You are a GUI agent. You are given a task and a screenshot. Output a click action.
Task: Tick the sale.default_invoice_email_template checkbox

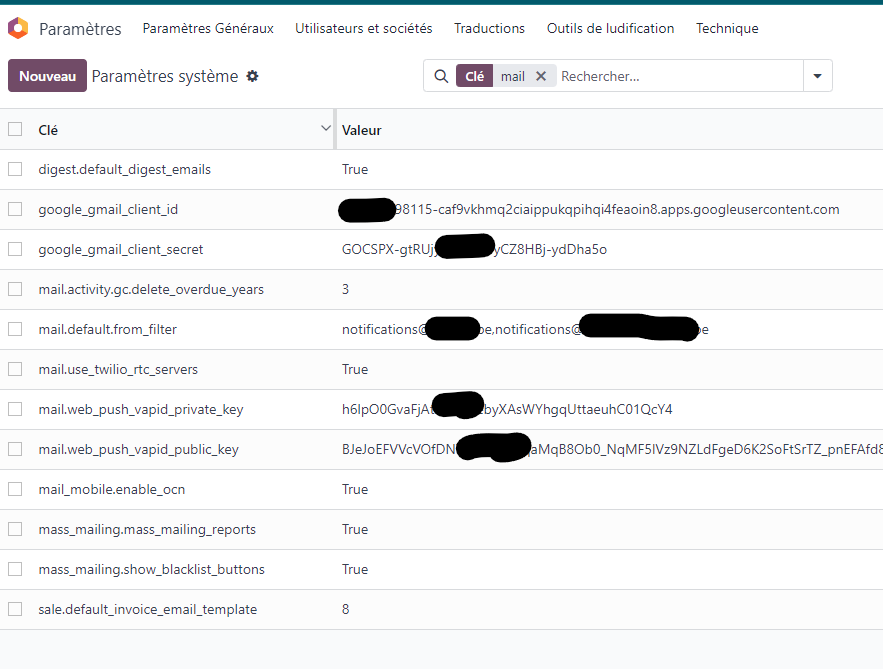click(x=15, y=609)
